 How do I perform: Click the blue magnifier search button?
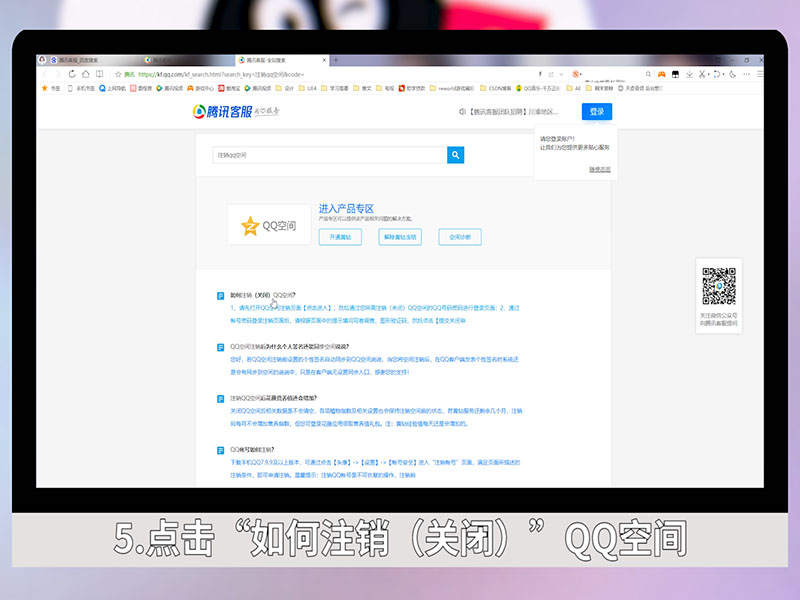455,155
